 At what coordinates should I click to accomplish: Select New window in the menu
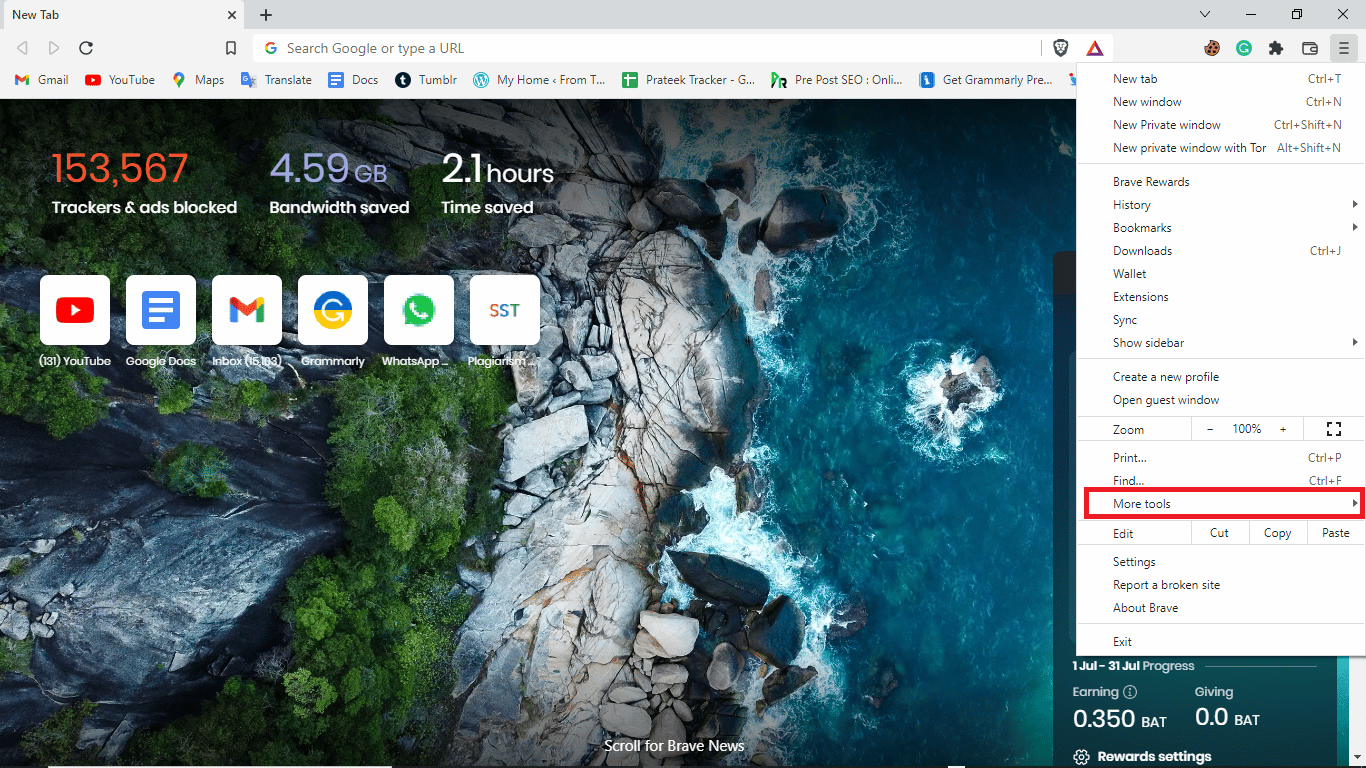pyautogui.click(x=1221, y=102)
